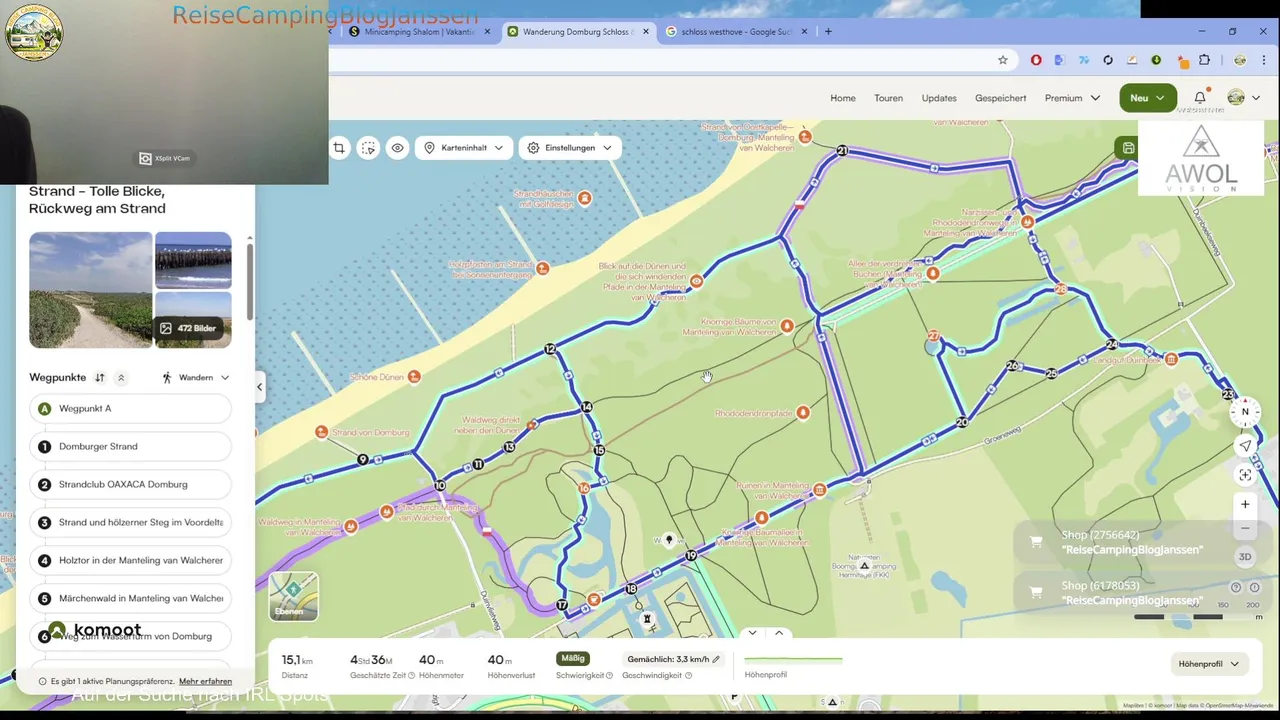The height and width of the screenshot is (720, 1280).
Task: Save the tour with green floppy icon
Action: click(x=1128, y=148)
